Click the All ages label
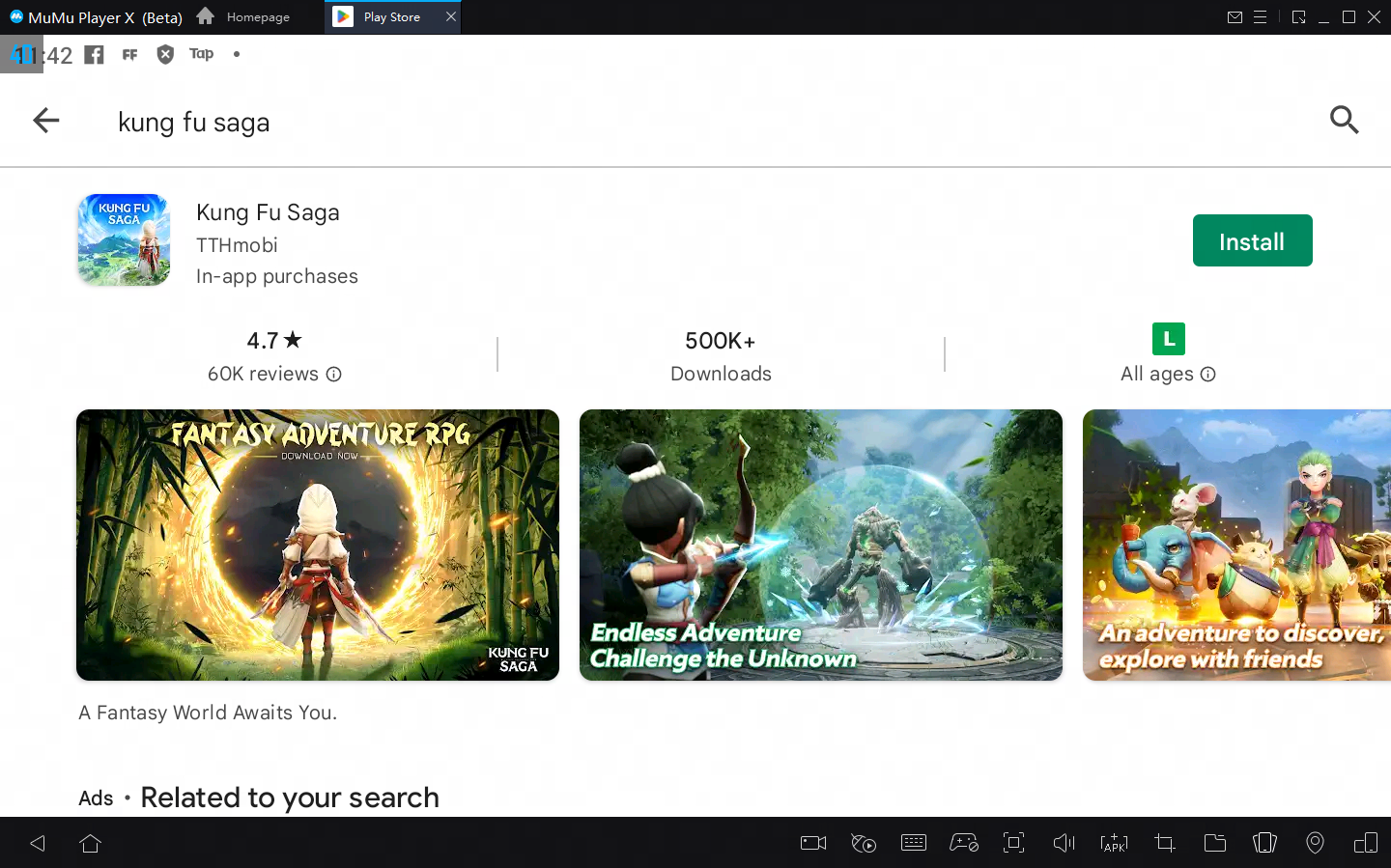1391x868 pixels. pyautogui.click(x=1157, y=375)
